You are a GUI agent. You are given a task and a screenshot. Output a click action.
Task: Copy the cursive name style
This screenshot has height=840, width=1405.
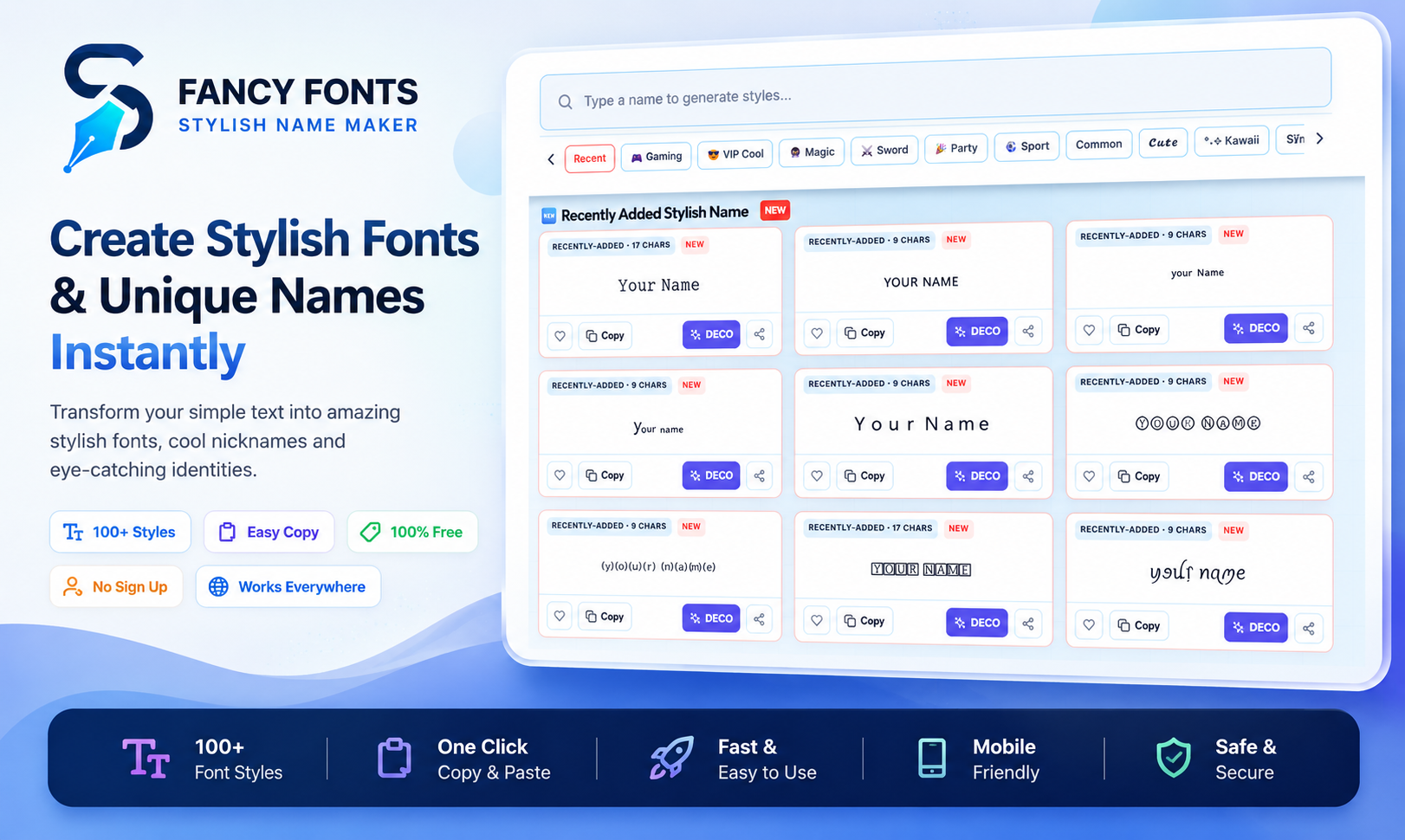(1139, 625)
